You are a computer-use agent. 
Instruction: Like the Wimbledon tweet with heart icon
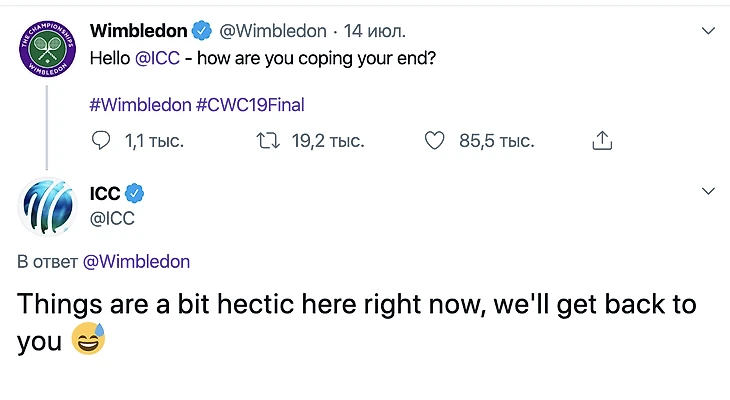[x=434, y=142]
